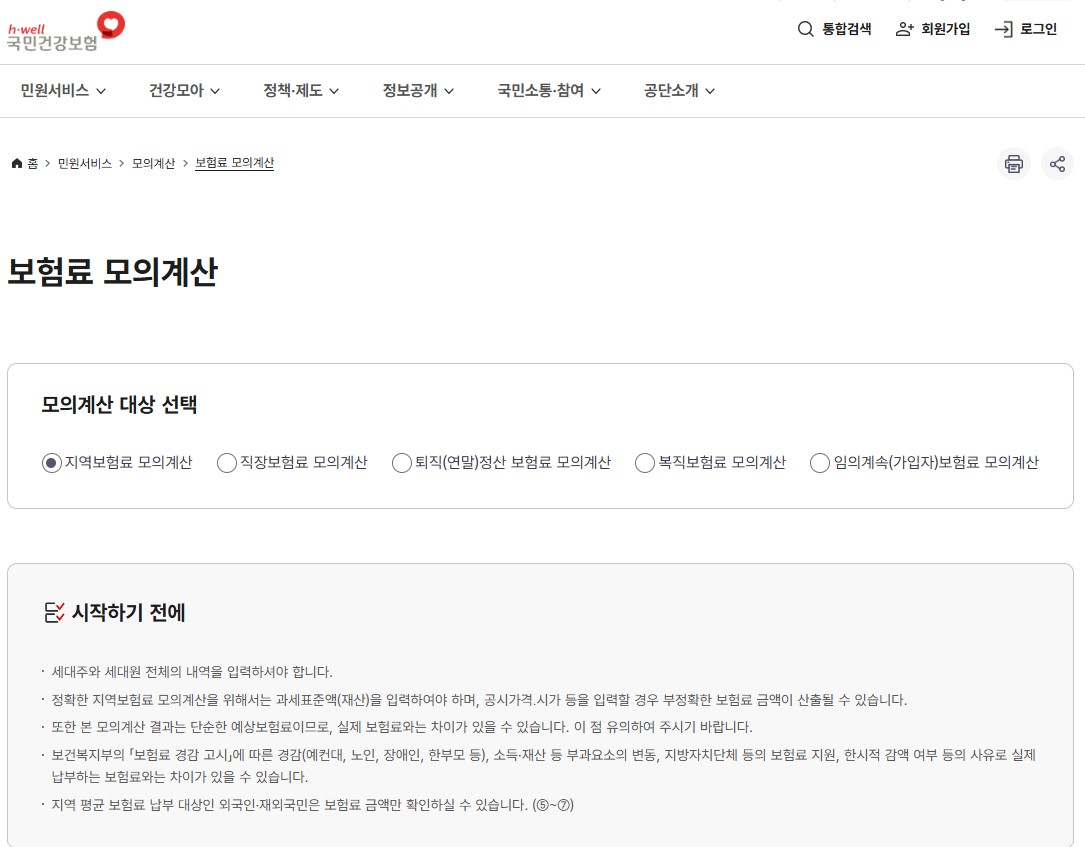The width and height of the screenshot is (1085, 847).
Task: Select the 복직보험료 모의계산 radio button
Action: point(644,462)
